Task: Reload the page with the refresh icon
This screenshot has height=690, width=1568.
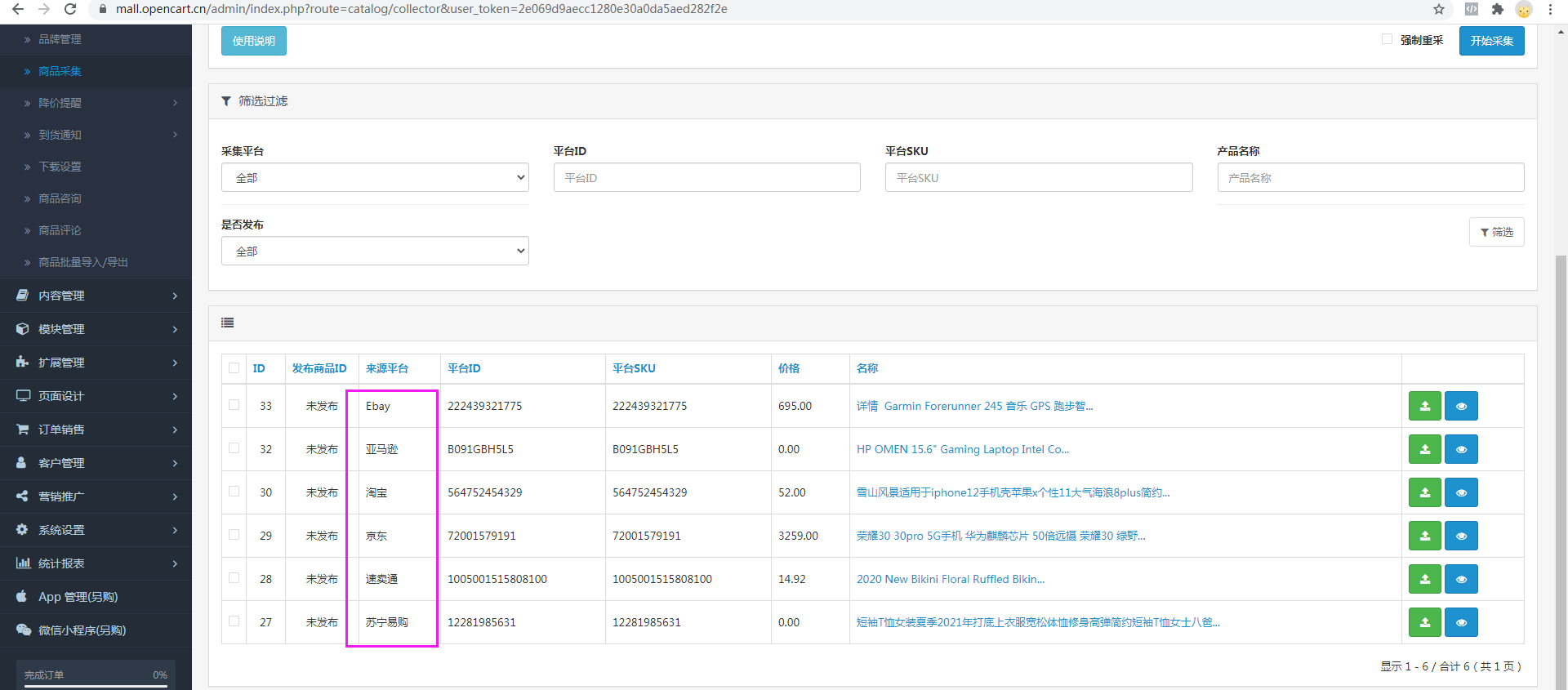Action: tap(70, 9)
